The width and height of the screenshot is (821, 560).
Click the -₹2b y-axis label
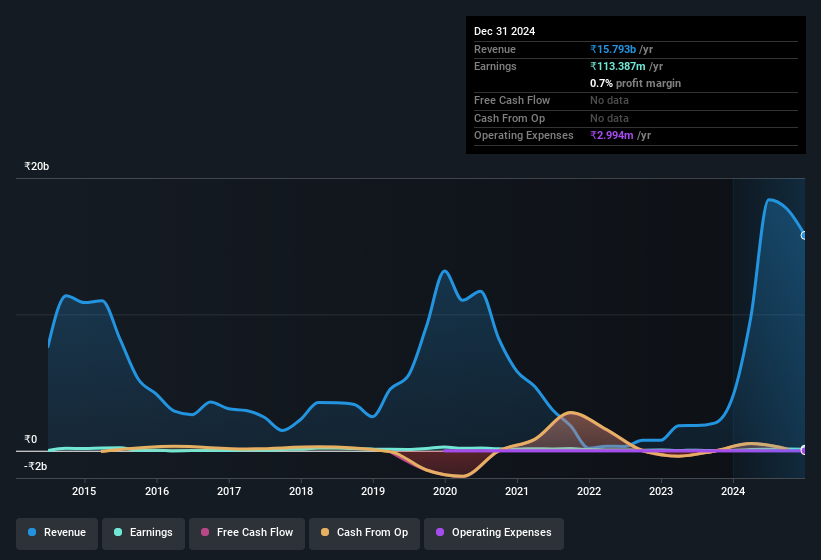pyautogui.click(x=36, y=466)
